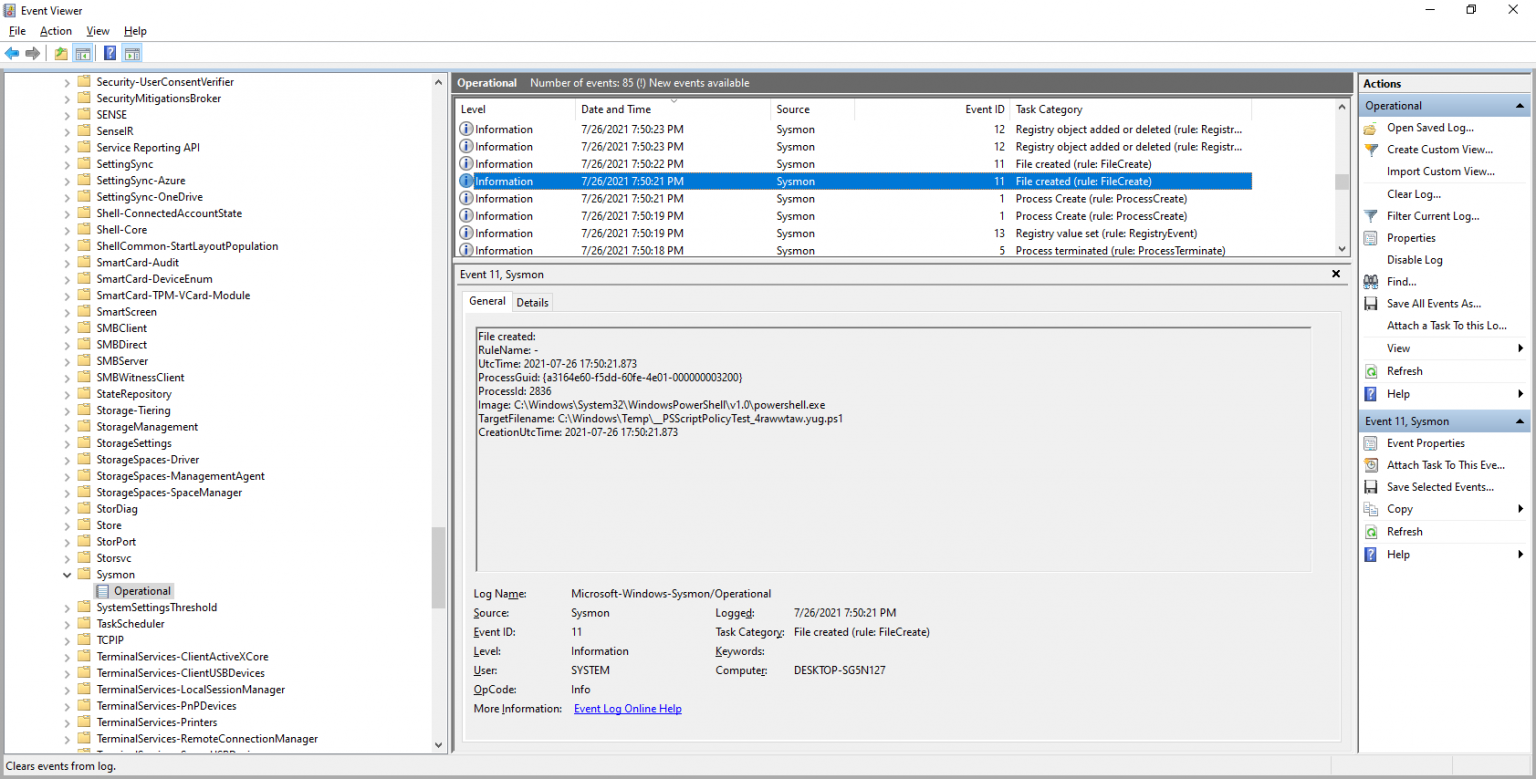This screenshot has width=1536, height=779.
Task: Click Clear Log in the Actions pane
Action: [1413, 194]
